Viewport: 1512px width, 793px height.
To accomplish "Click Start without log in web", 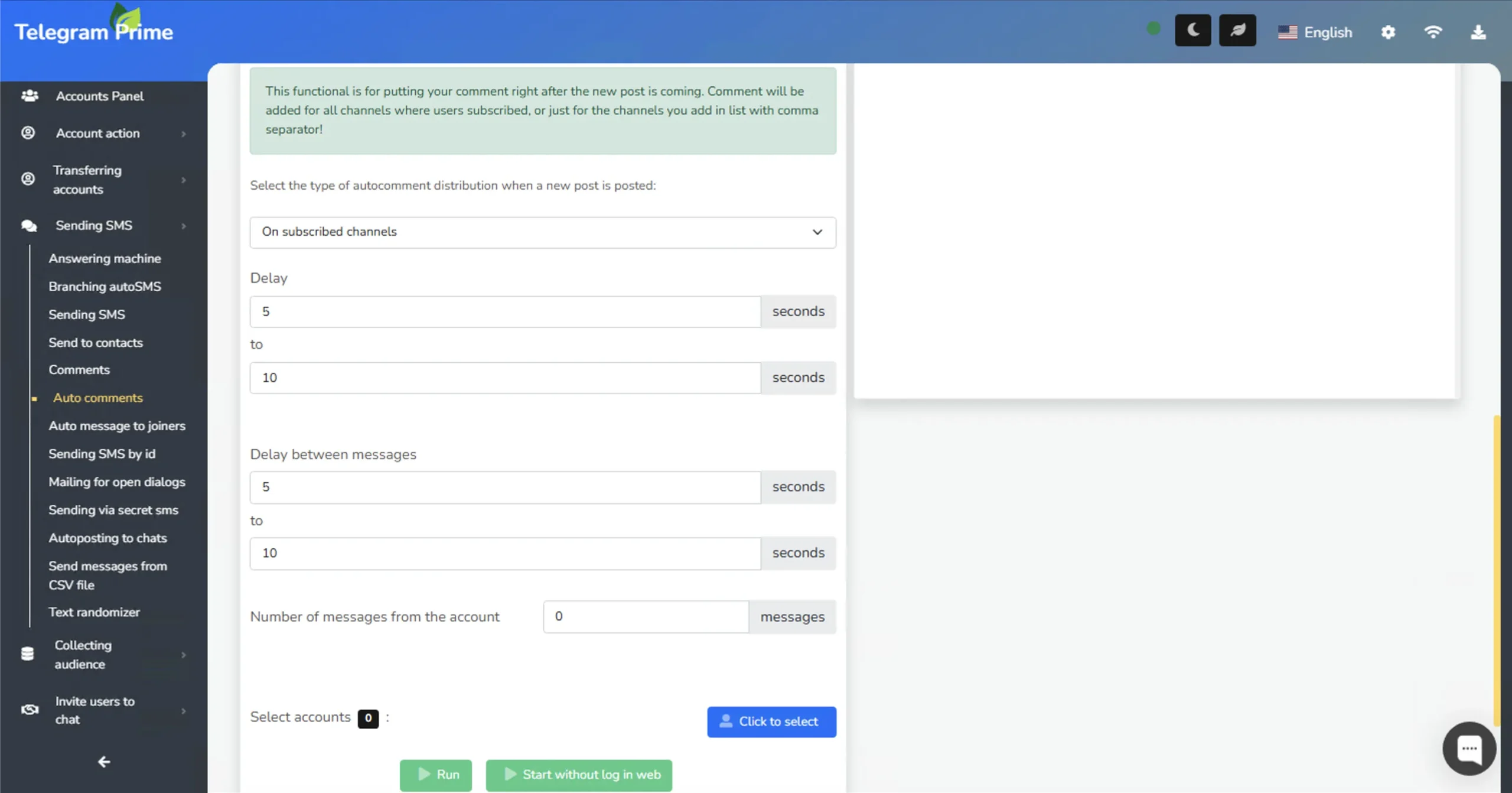I will [x=579, y=775].
